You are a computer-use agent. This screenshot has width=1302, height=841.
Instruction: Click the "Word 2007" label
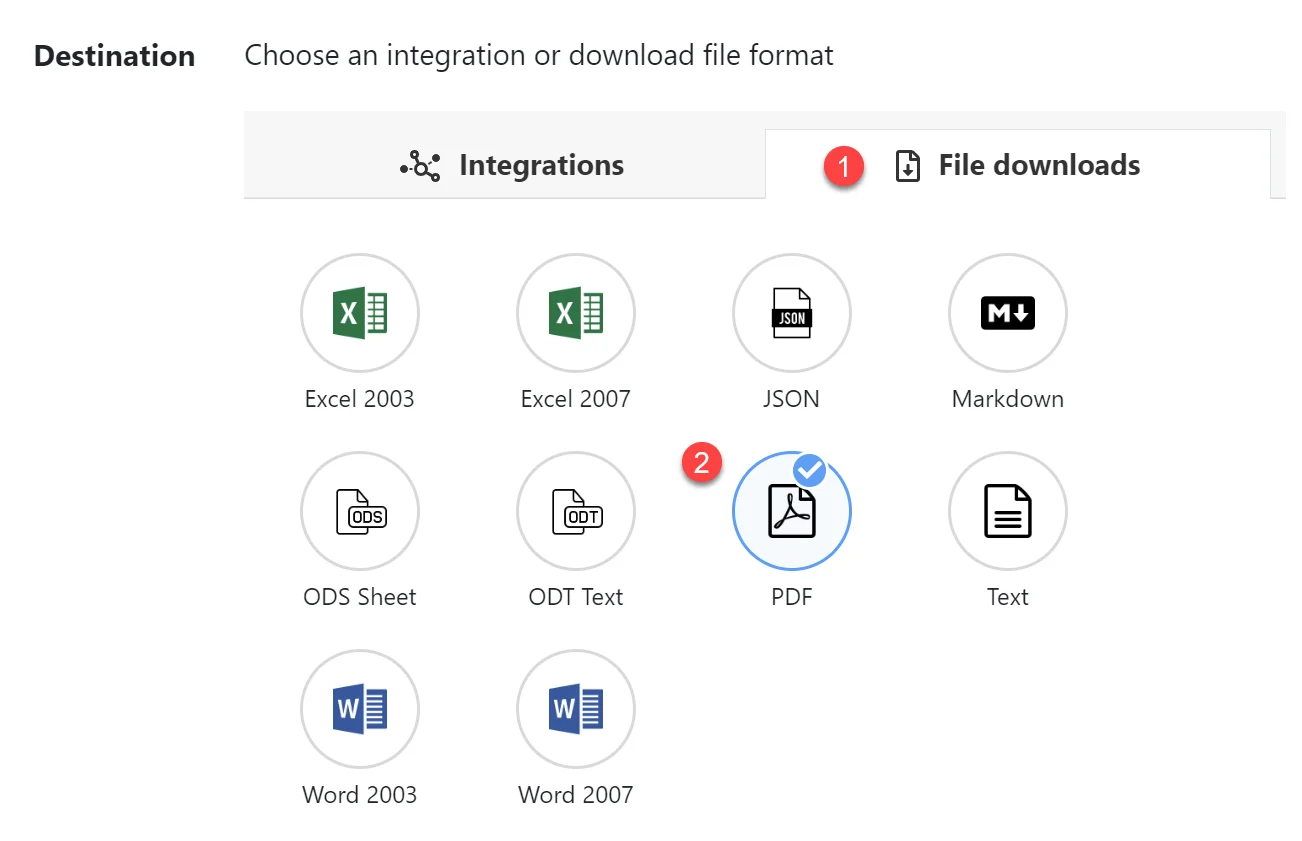(576, 795)
